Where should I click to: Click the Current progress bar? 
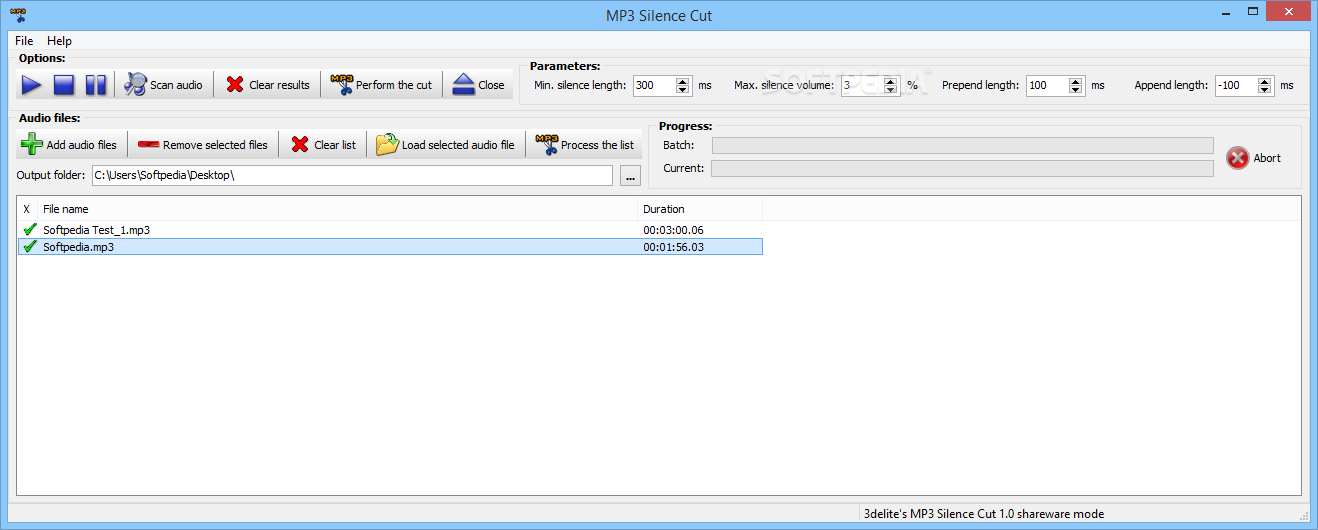(x=962, y=168)
